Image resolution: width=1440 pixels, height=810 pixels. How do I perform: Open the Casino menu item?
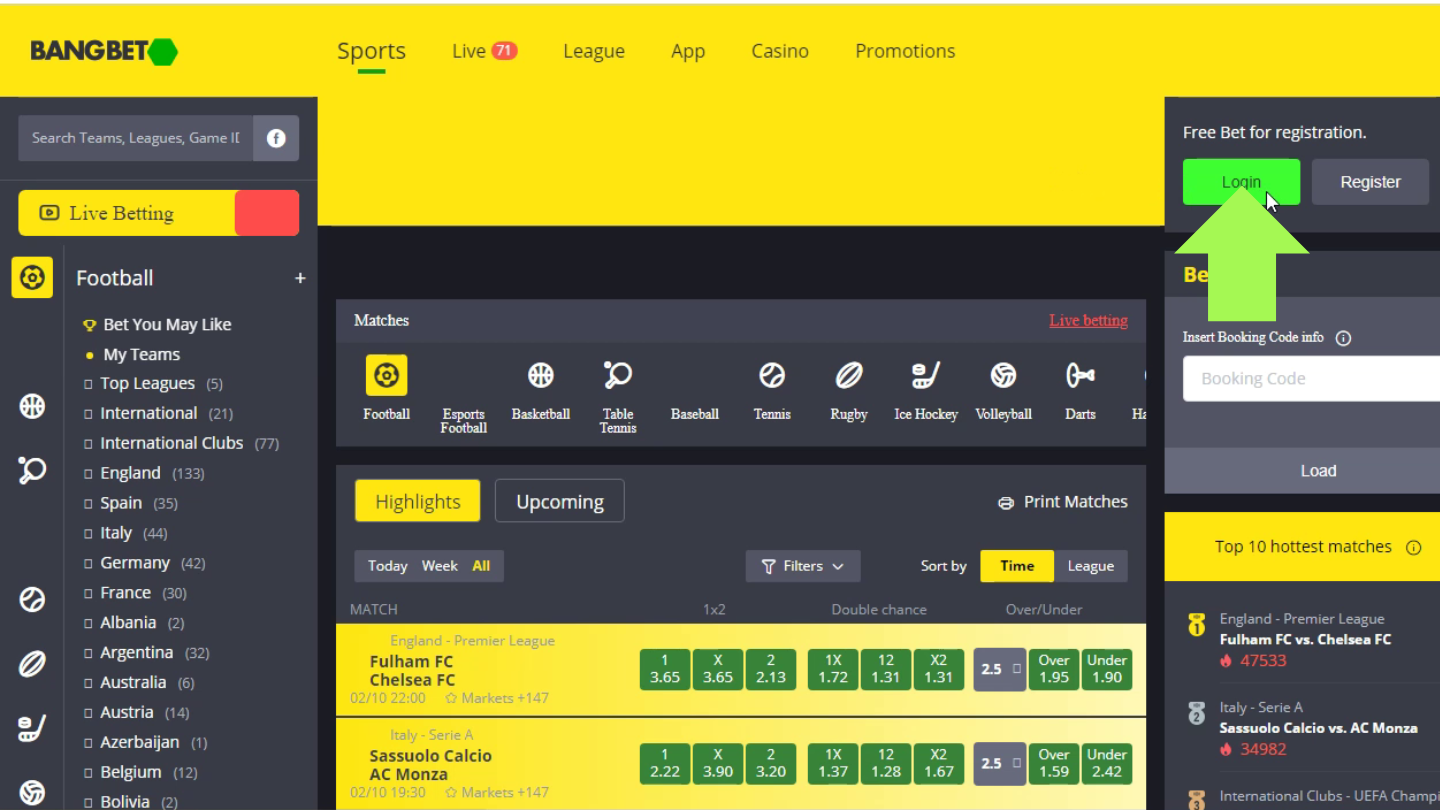coord(779,51)
